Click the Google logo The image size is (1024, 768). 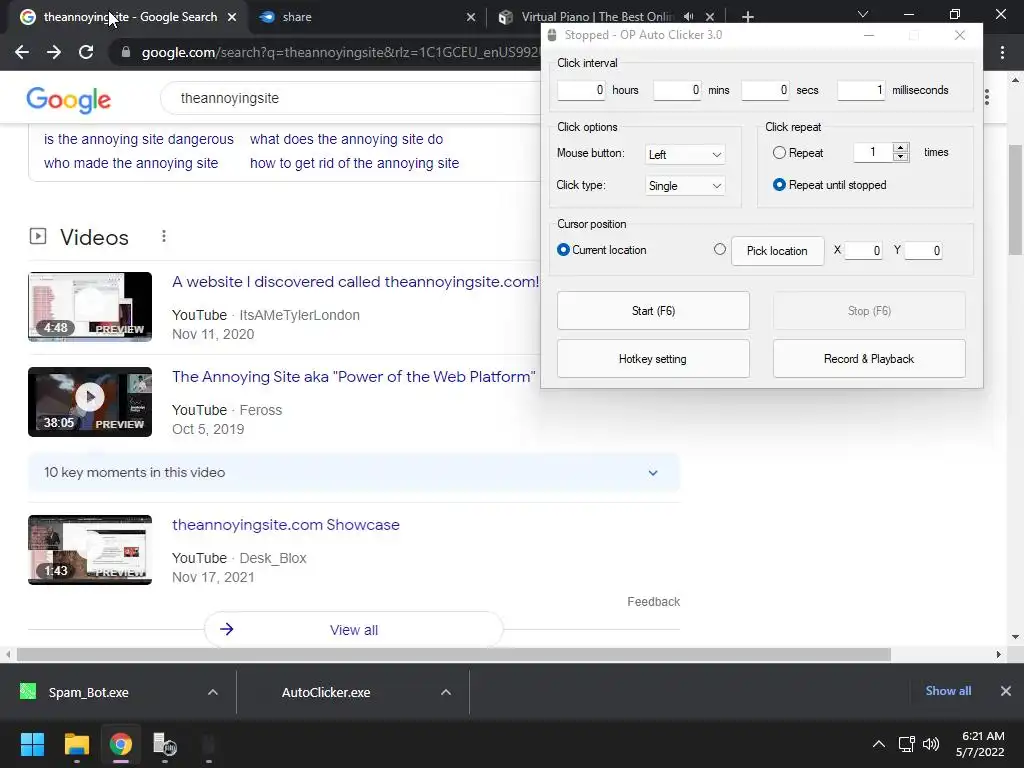point(69,99)
